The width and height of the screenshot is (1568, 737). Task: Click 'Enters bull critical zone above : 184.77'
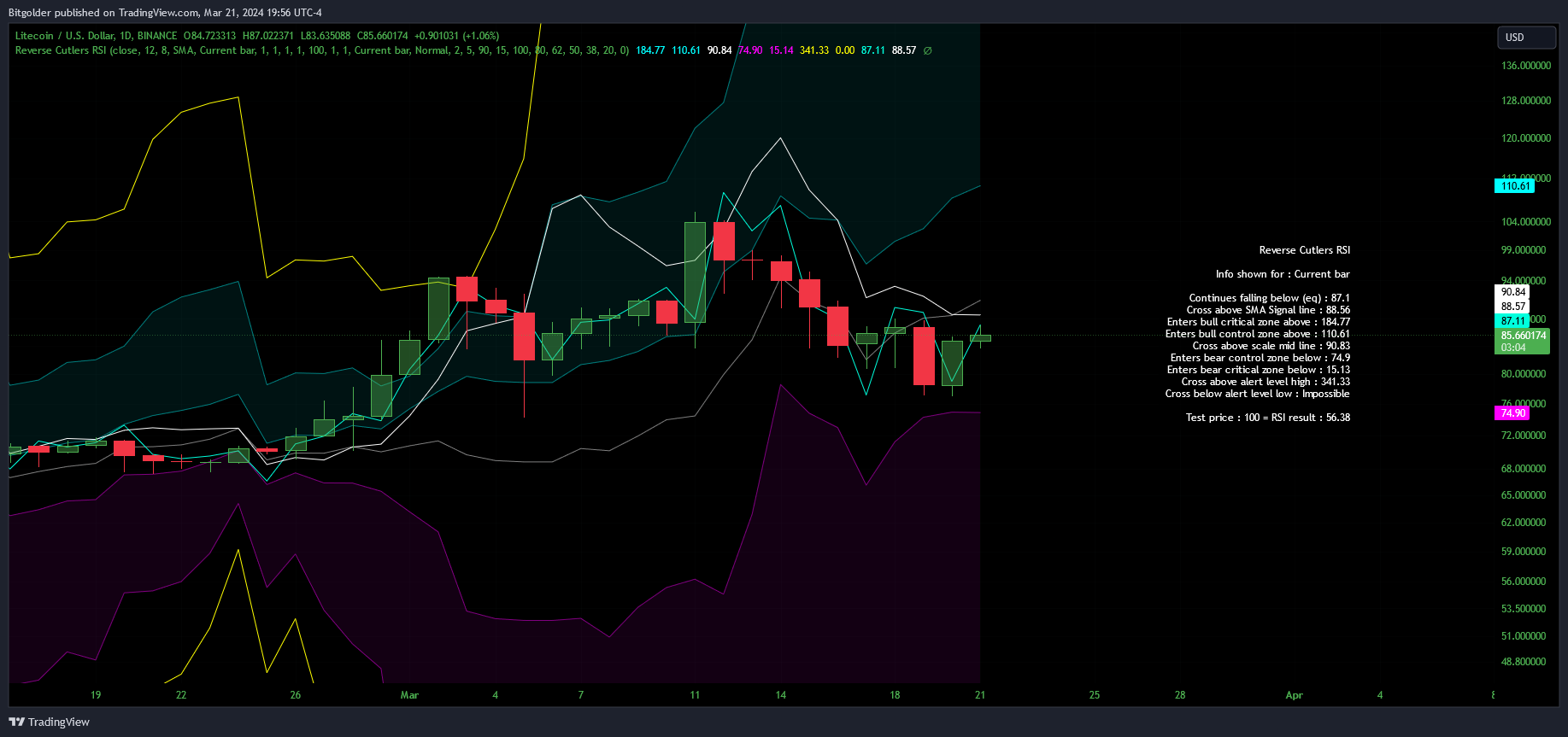tap(1259, 322)
